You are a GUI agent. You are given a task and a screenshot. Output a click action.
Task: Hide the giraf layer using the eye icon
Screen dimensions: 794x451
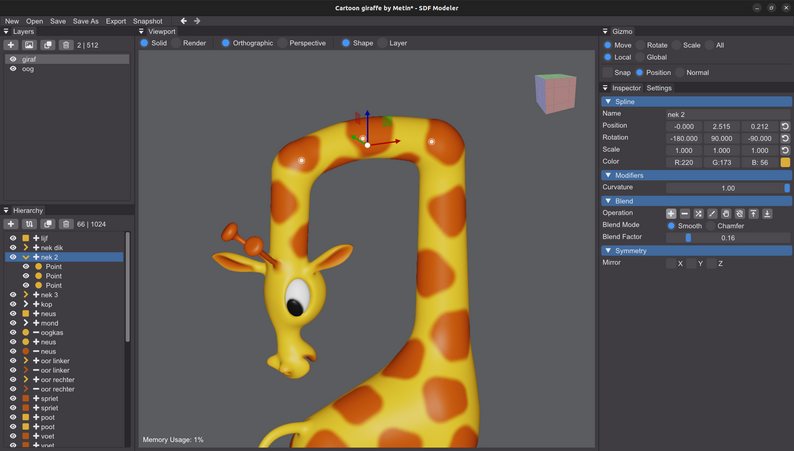tap(13, 59)
